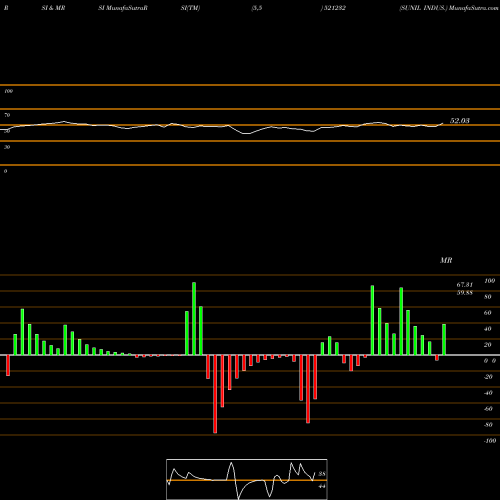This screenshot has height=500, width=500.
Task: Click the -60 label on the MR axis
Action: pyautogui.click(x=488, y=409)
